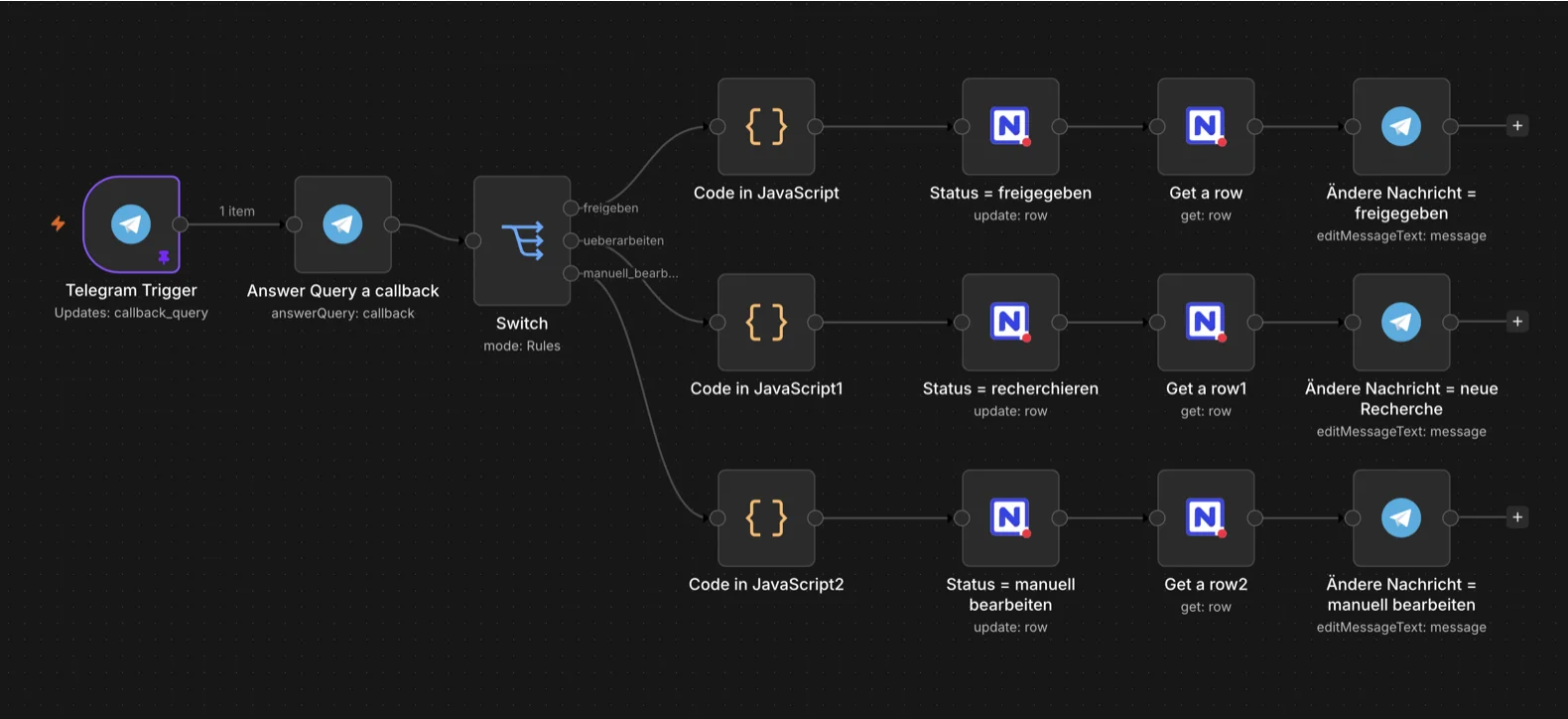Click the 'Updates: callback_query' subtitle
Screen dimensions: 1568x719
(131, 313)
